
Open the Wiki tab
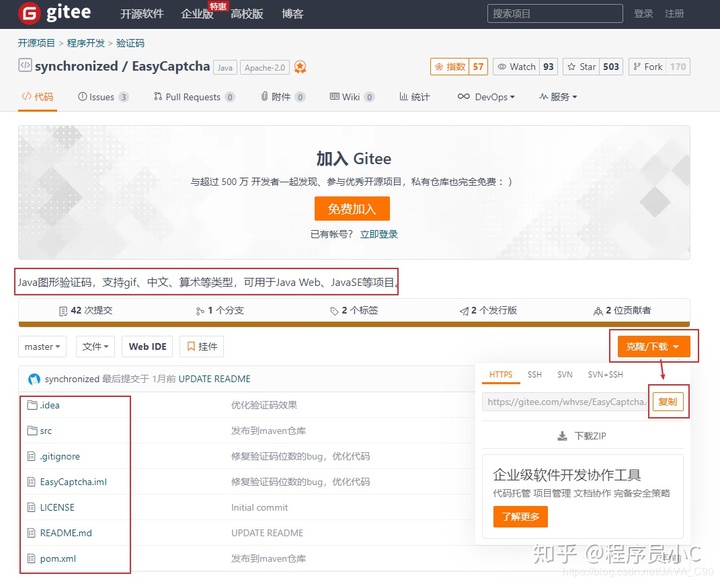coord(352,97)
